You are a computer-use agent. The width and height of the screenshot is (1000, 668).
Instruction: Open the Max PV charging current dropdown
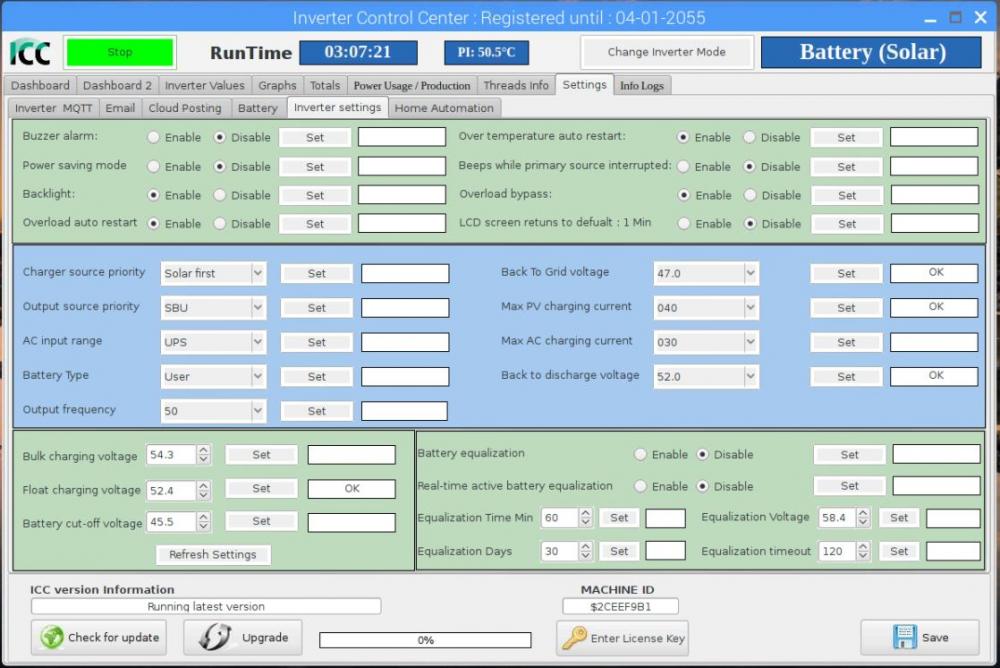click(x=706, y=308)
